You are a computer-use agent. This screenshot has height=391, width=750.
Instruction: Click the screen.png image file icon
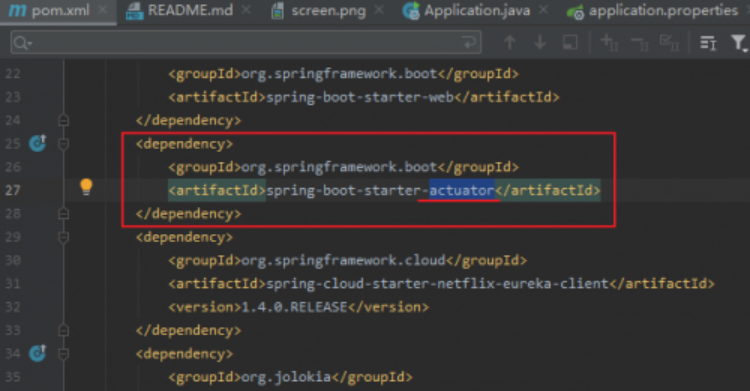277,11
